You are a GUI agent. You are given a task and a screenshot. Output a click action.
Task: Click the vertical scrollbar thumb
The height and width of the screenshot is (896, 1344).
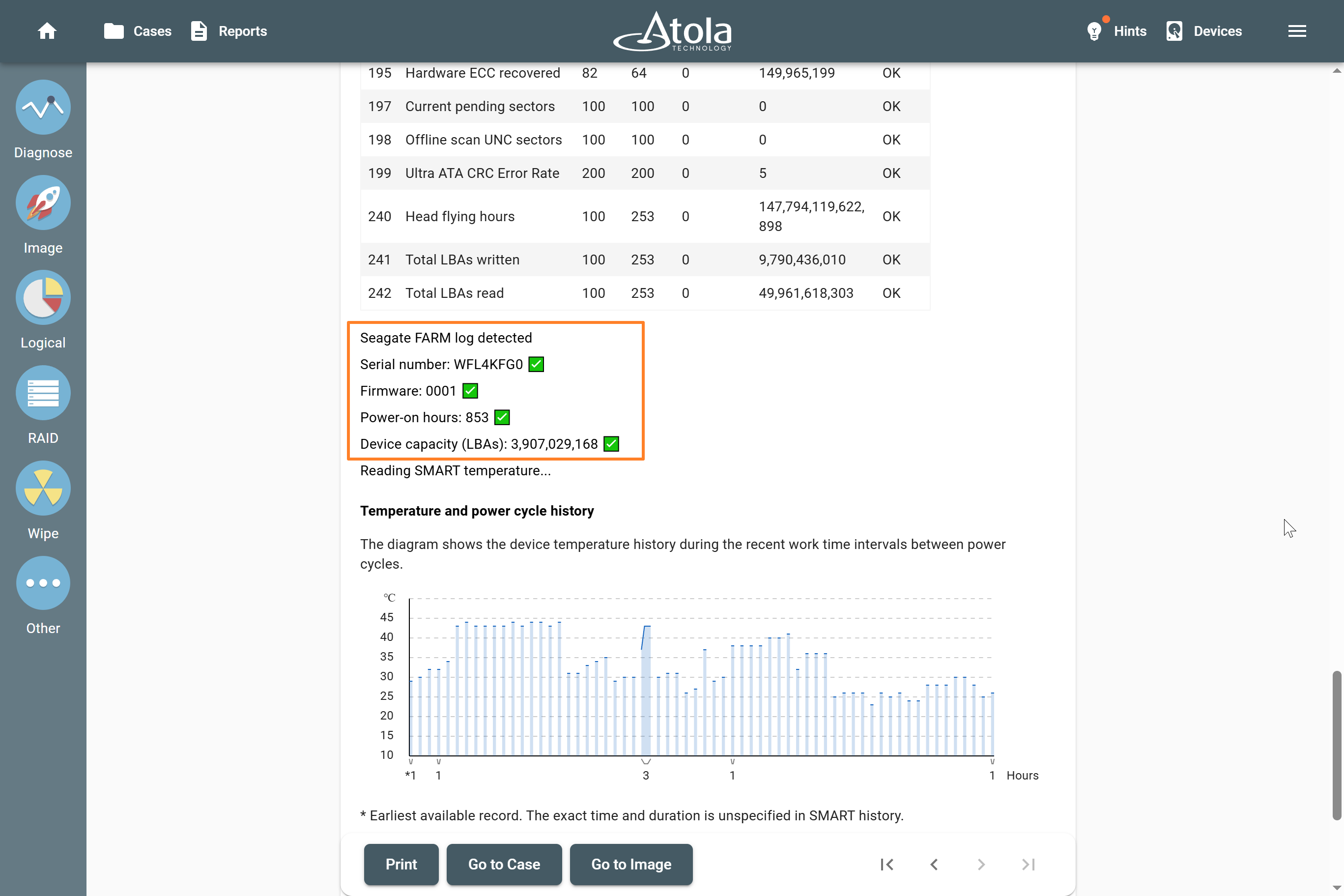1337,746
